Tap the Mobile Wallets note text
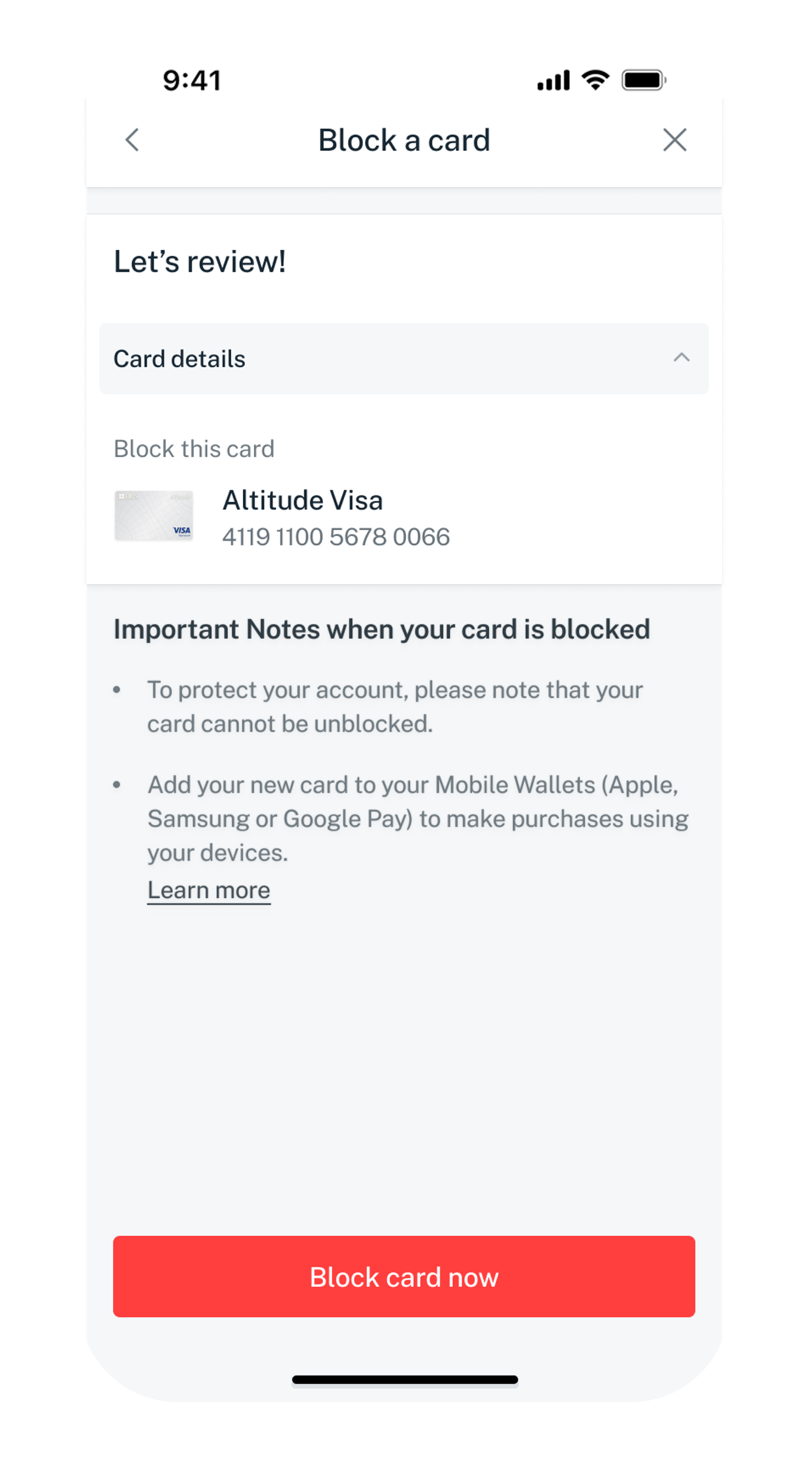This screenshot has width=812, height=1463. 418,818
